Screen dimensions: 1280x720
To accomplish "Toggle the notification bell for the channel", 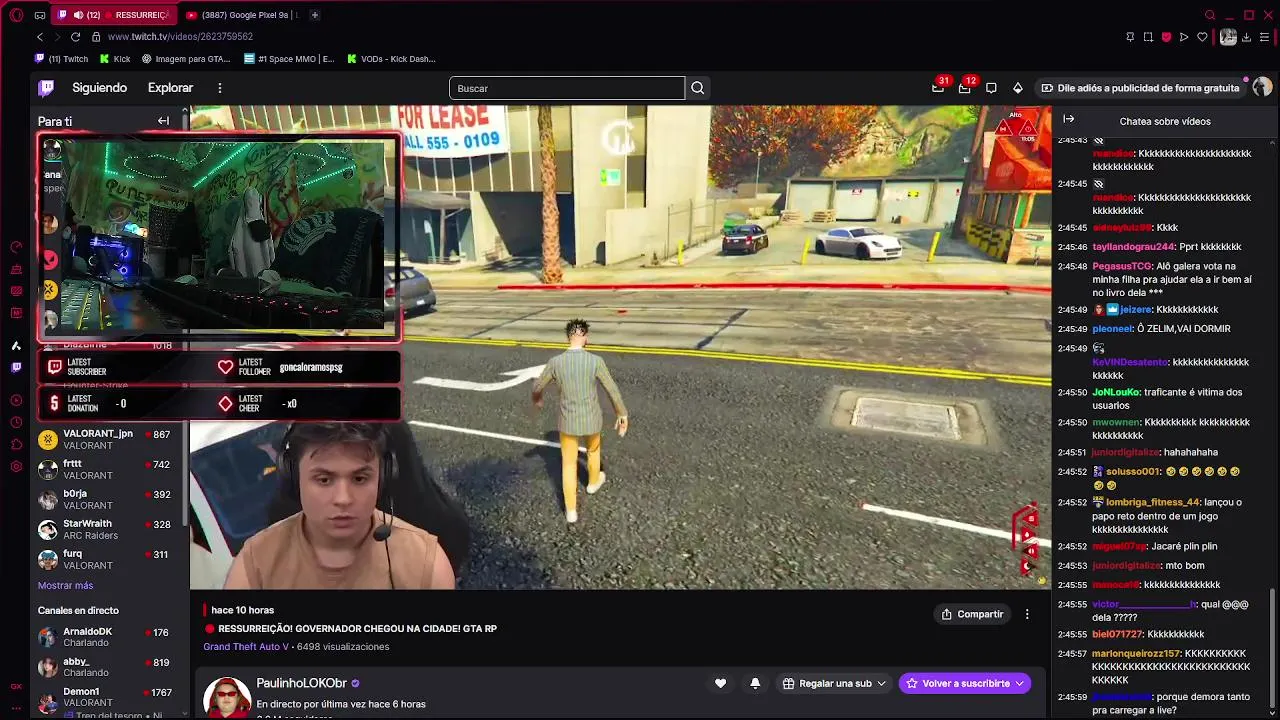I will 755,683.
